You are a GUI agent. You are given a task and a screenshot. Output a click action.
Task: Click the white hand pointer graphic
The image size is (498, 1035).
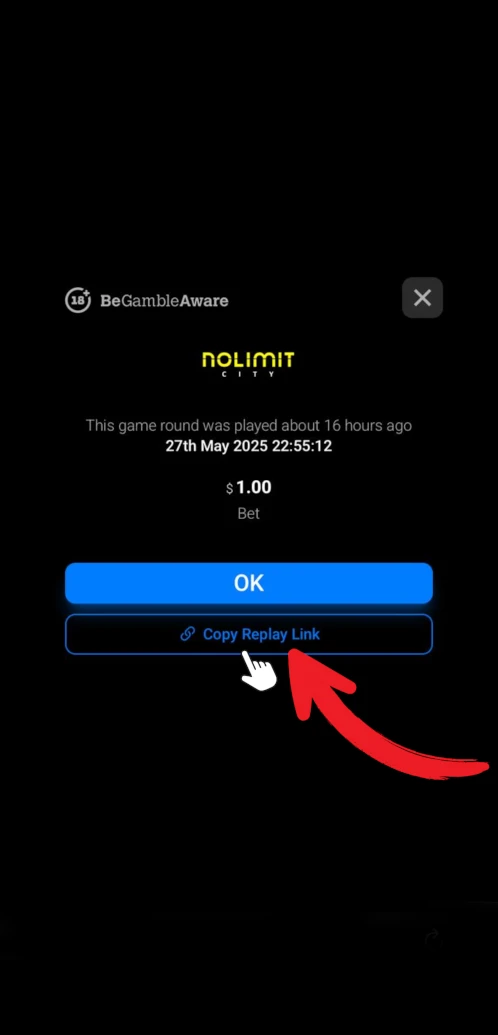tap(258, 671)
